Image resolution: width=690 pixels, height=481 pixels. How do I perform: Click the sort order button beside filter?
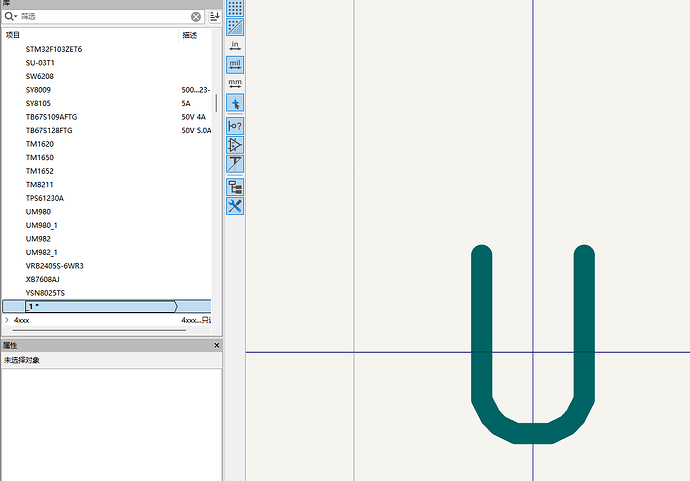click(x=214, y=17)
